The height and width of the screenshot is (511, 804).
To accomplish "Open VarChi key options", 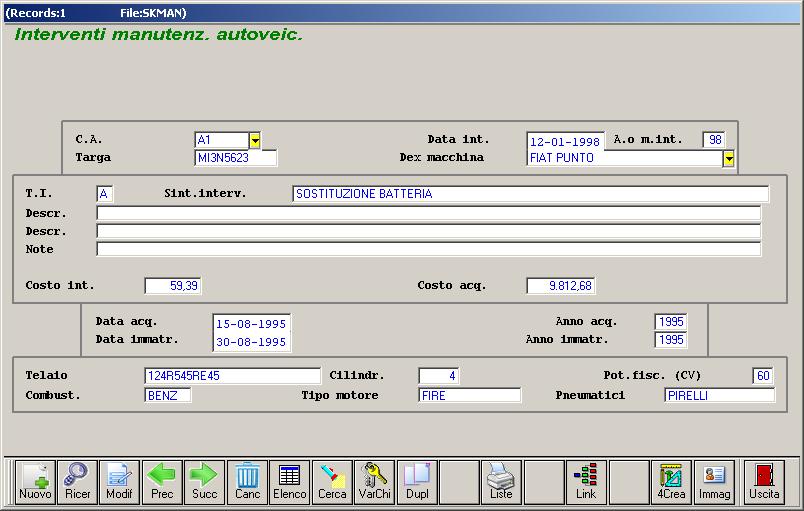I will pos(375,482).
